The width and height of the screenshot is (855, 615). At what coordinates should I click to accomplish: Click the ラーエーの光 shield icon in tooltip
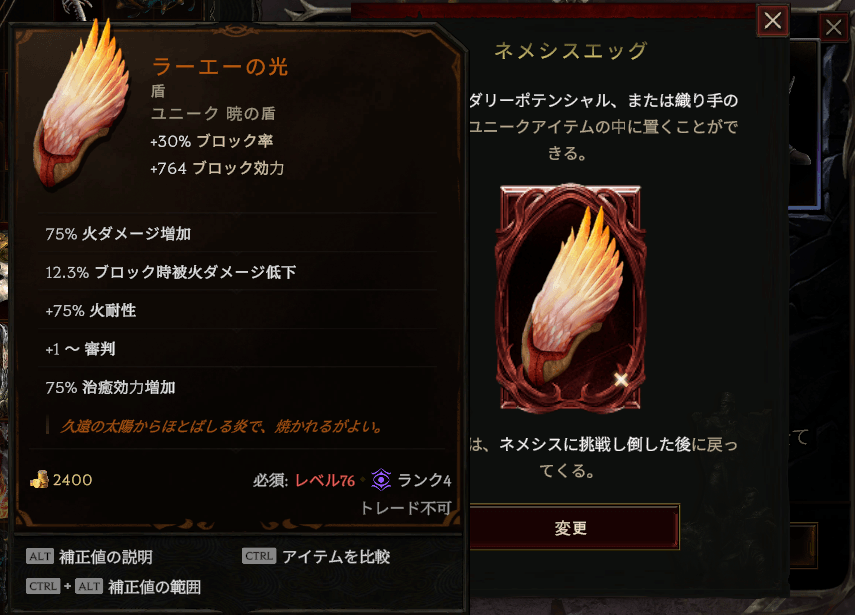[x=82, y=104]
